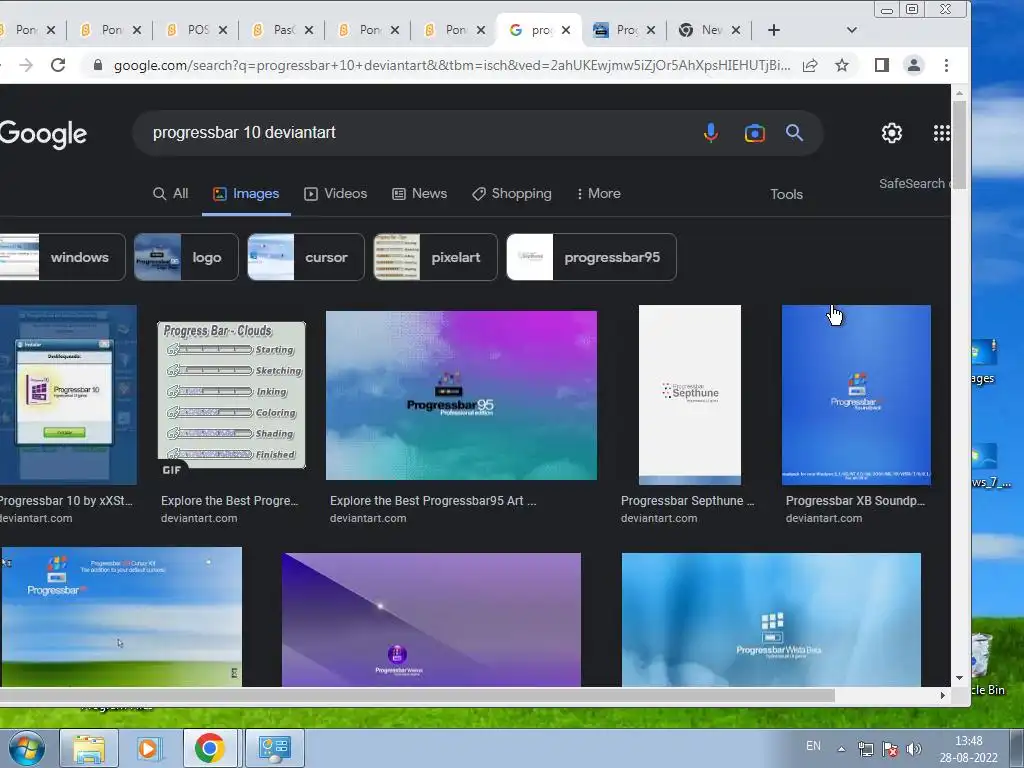Filter images by the windows chip

point(62,257)
